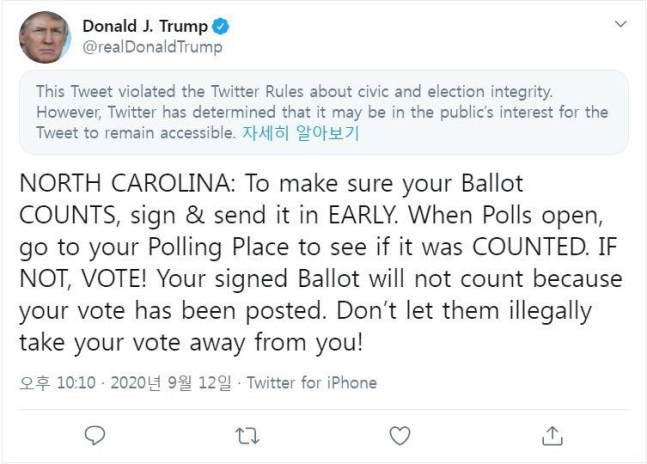Expand the tweet options chevron
This screenshot has width=647, height=464.
(x=621, y=24)
